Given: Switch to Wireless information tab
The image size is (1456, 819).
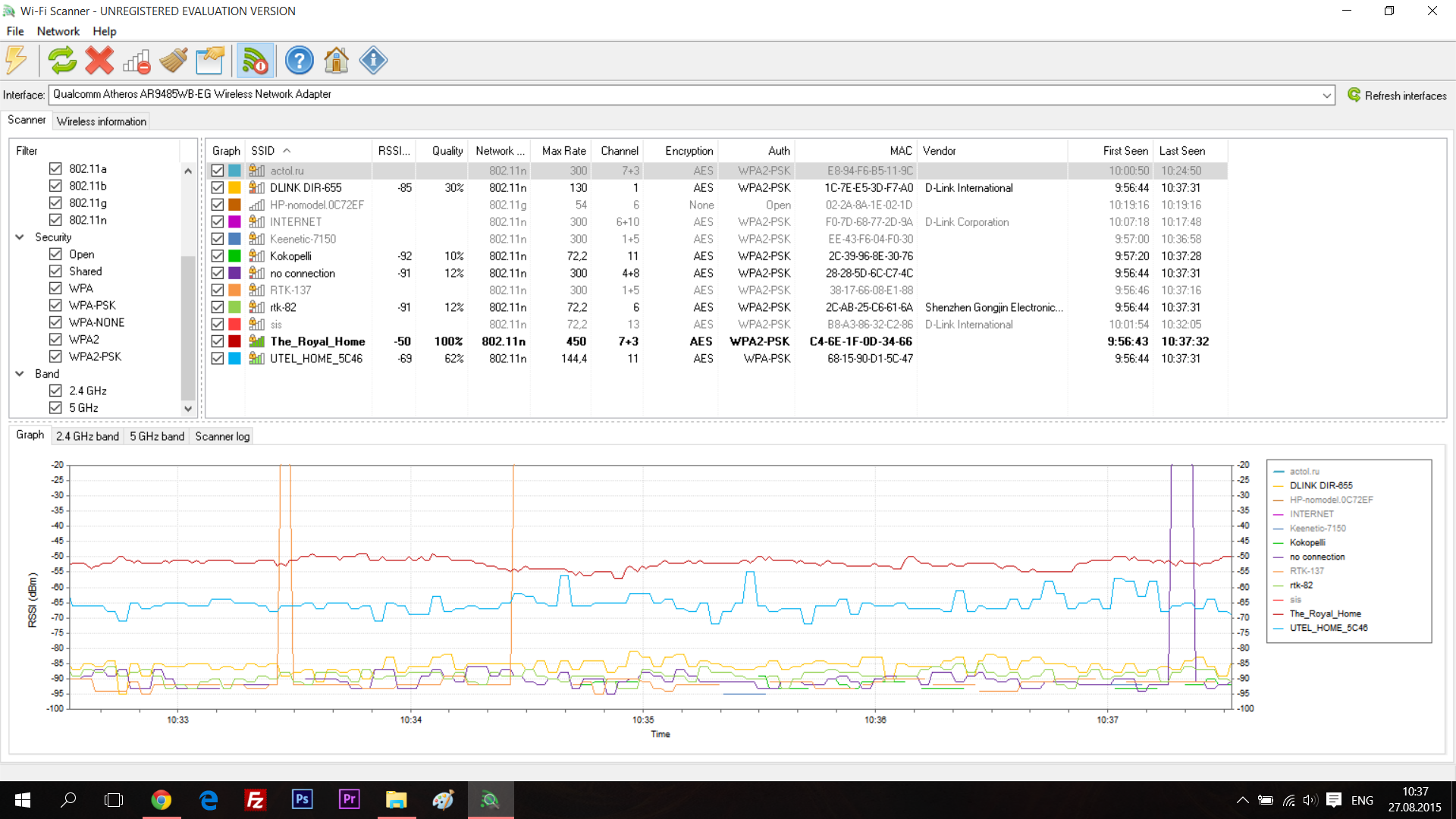Looking at the screenshot, I should (101, 121).
